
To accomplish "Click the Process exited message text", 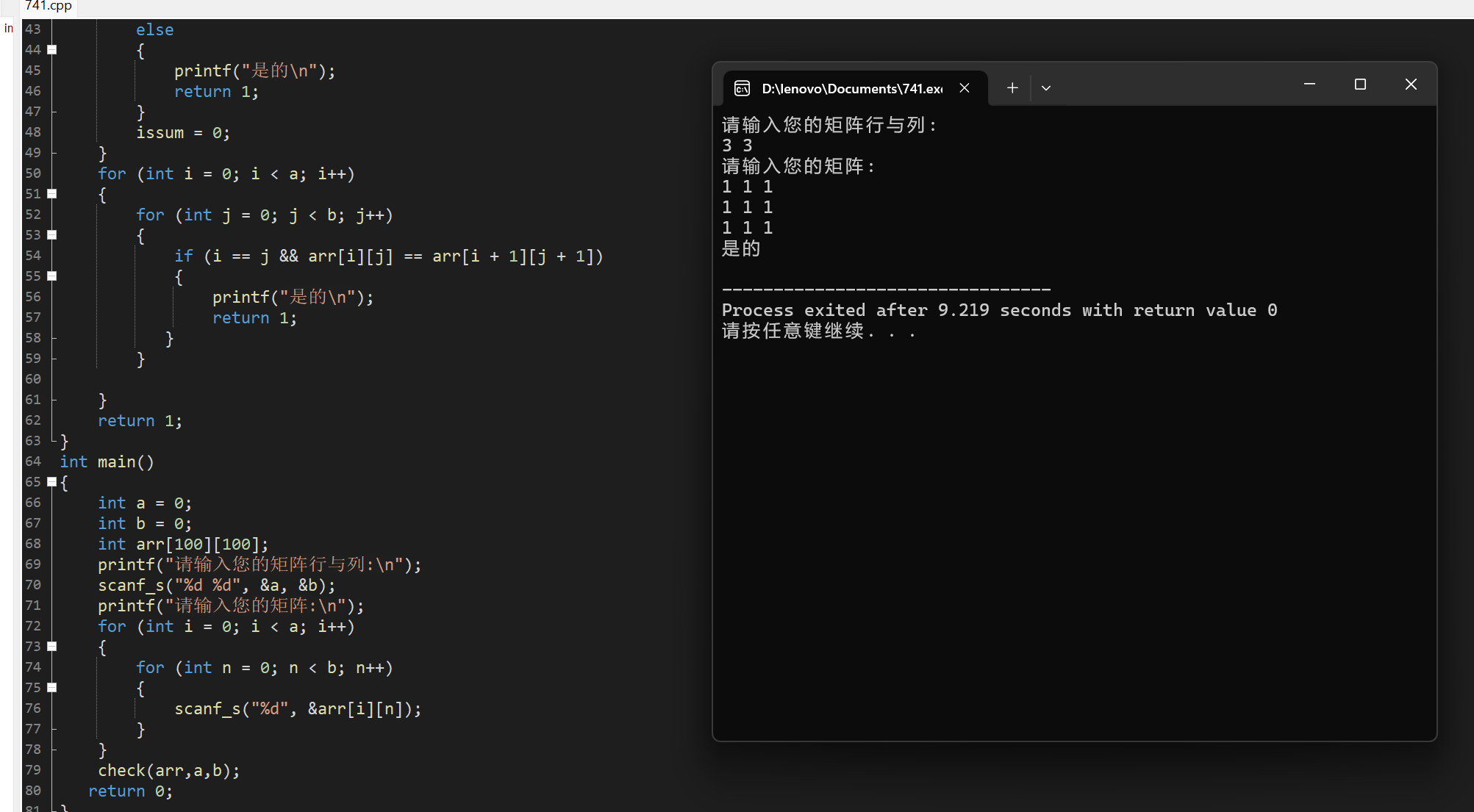I will click(998, 310).
